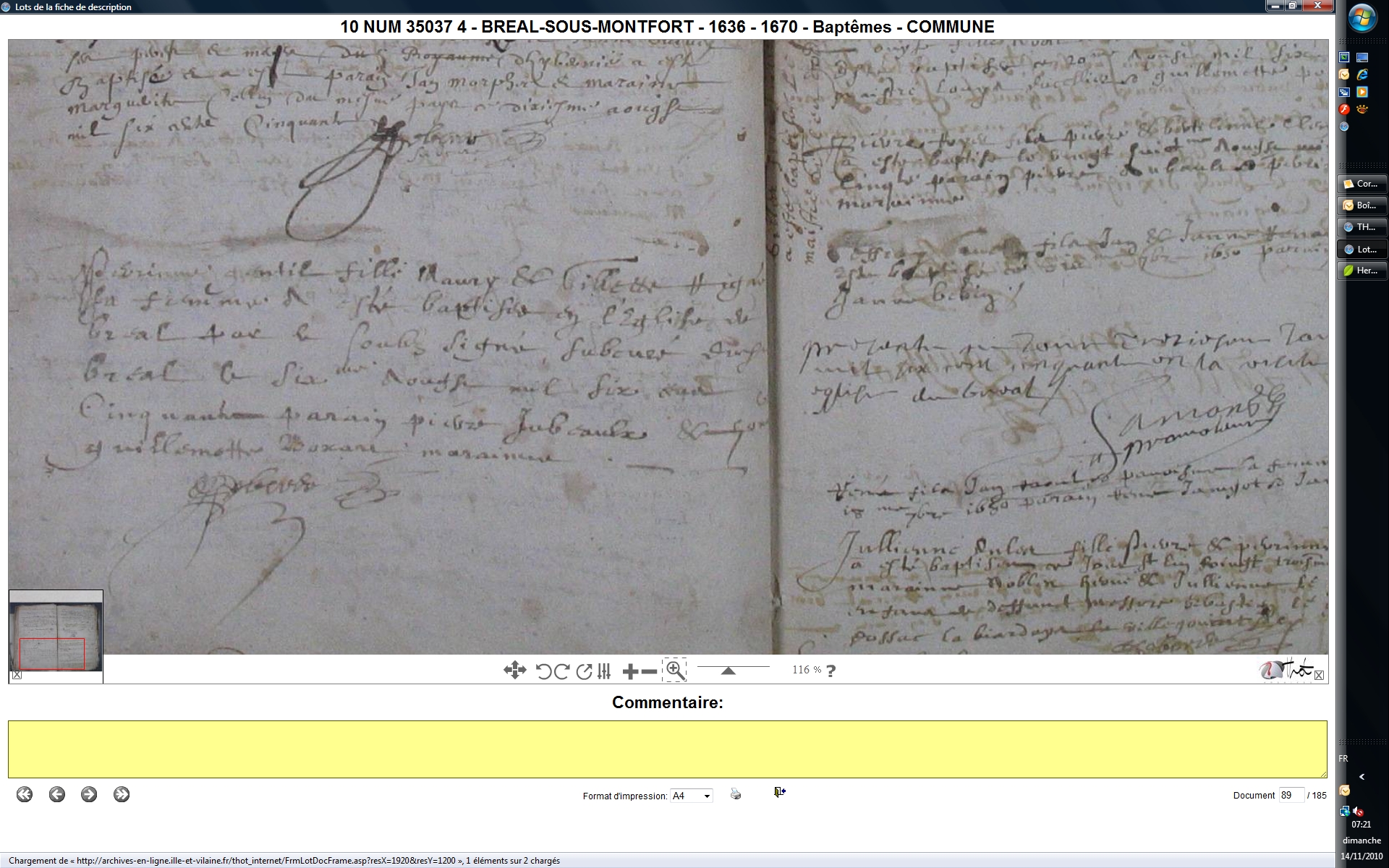The width and height of the screenshot is (1389, 868).
Task: Rotate the image counterclockwise
Action: [x=544, y=671]
